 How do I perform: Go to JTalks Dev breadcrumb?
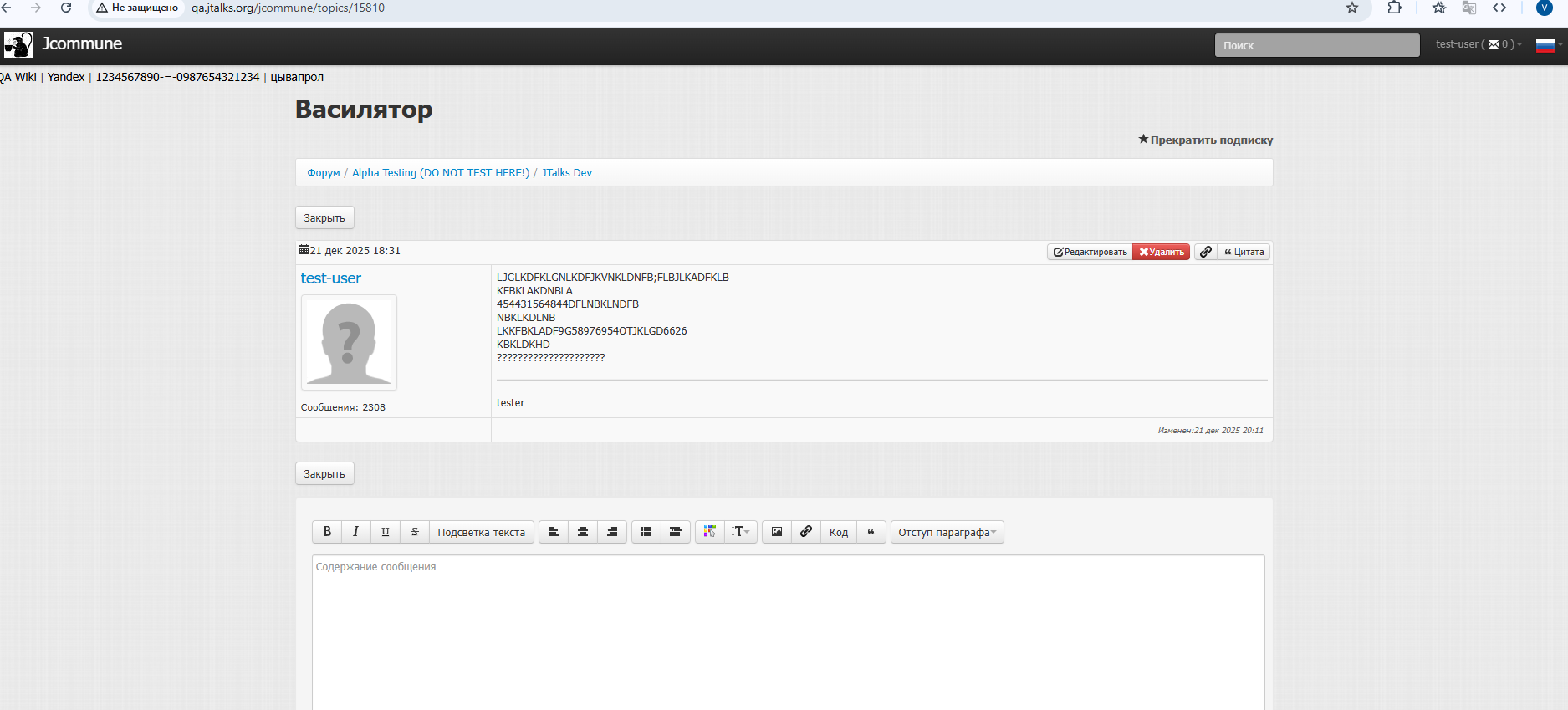click(x=566, y=173)
